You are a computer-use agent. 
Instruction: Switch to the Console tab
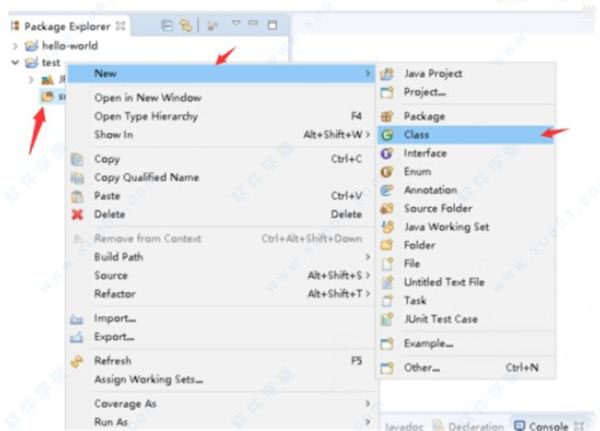click(x=547, y=425)
